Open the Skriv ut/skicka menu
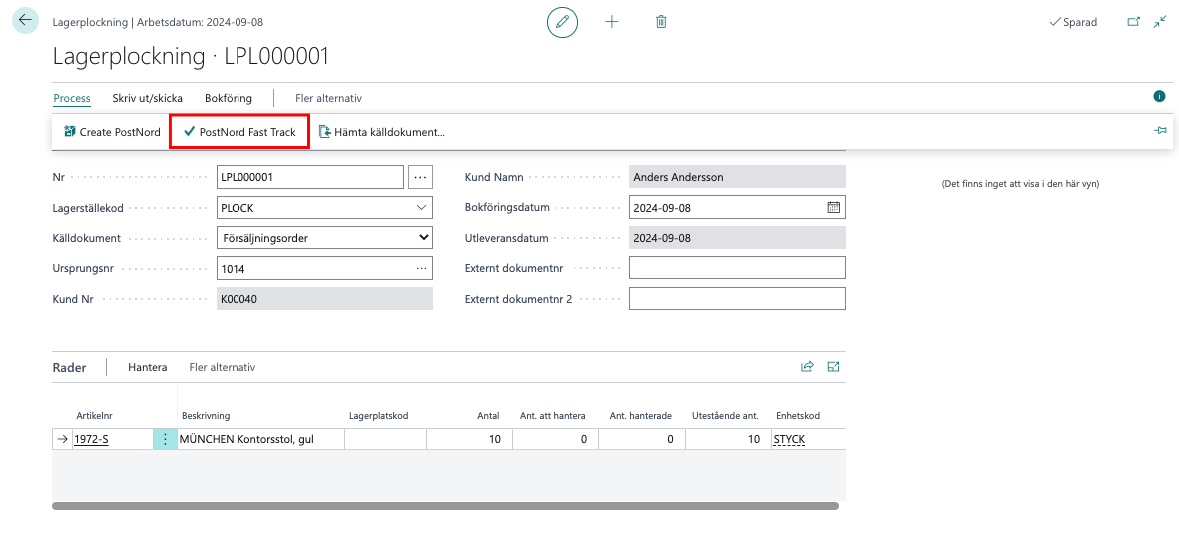1179x550 pixels. click(147, 98)
